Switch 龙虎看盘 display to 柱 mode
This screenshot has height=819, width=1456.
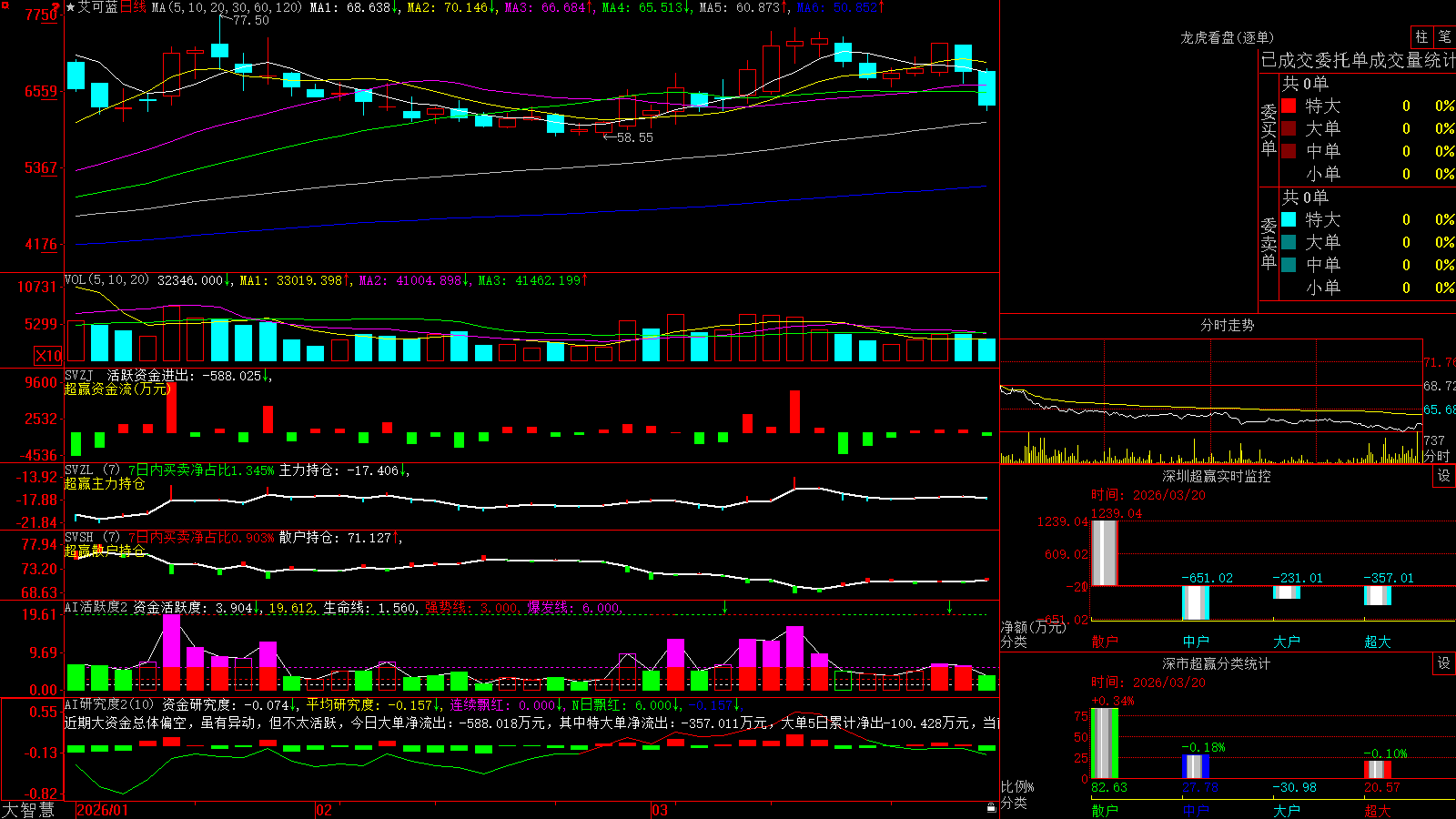click(x=1421, y=37)
